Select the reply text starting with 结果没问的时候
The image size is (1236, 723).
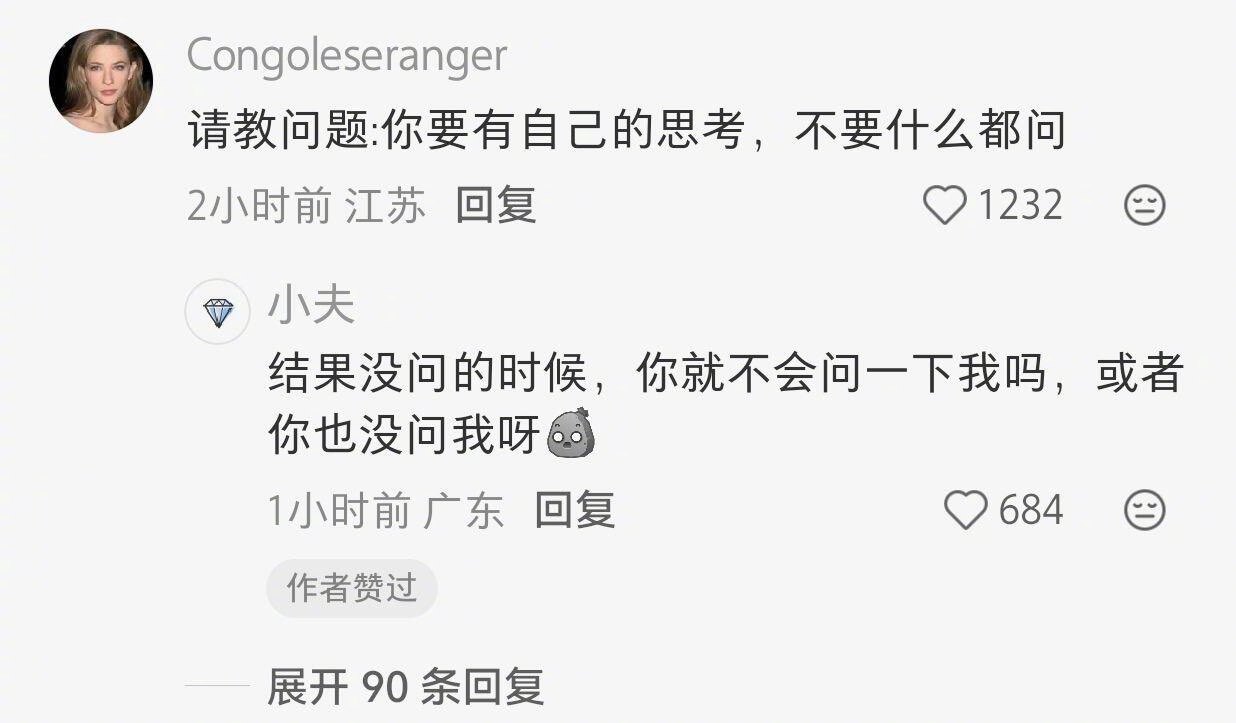(726, 405)
